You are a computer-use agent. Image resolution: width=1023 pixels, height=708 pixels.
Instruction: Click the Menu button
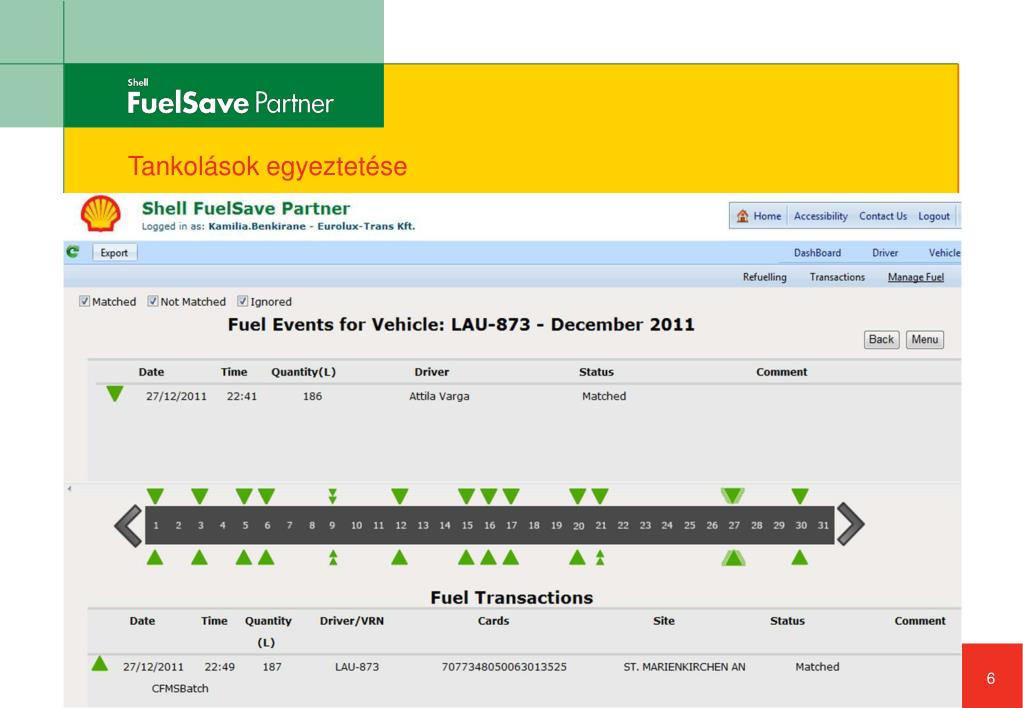pos(924,339)
